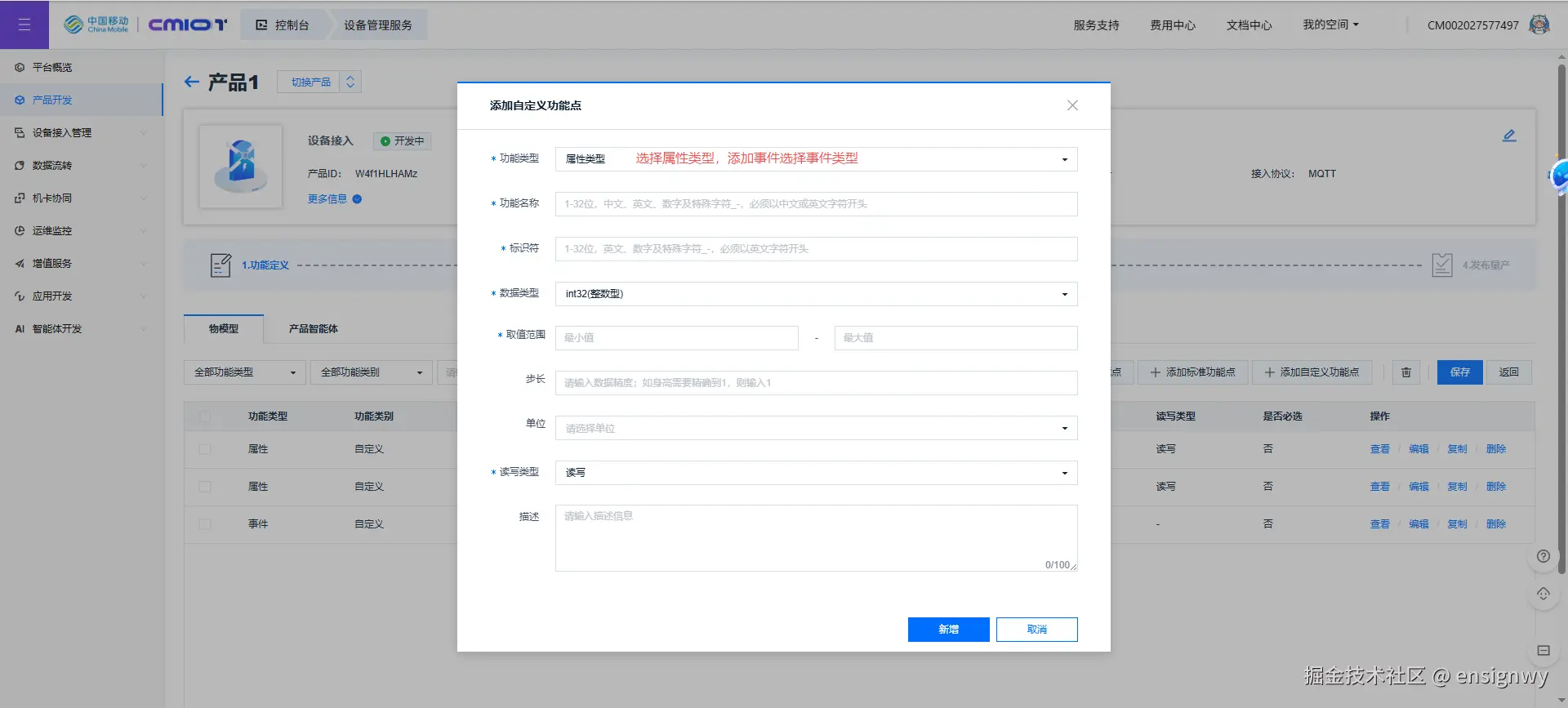Click the 返回 button

point(1508,372)
